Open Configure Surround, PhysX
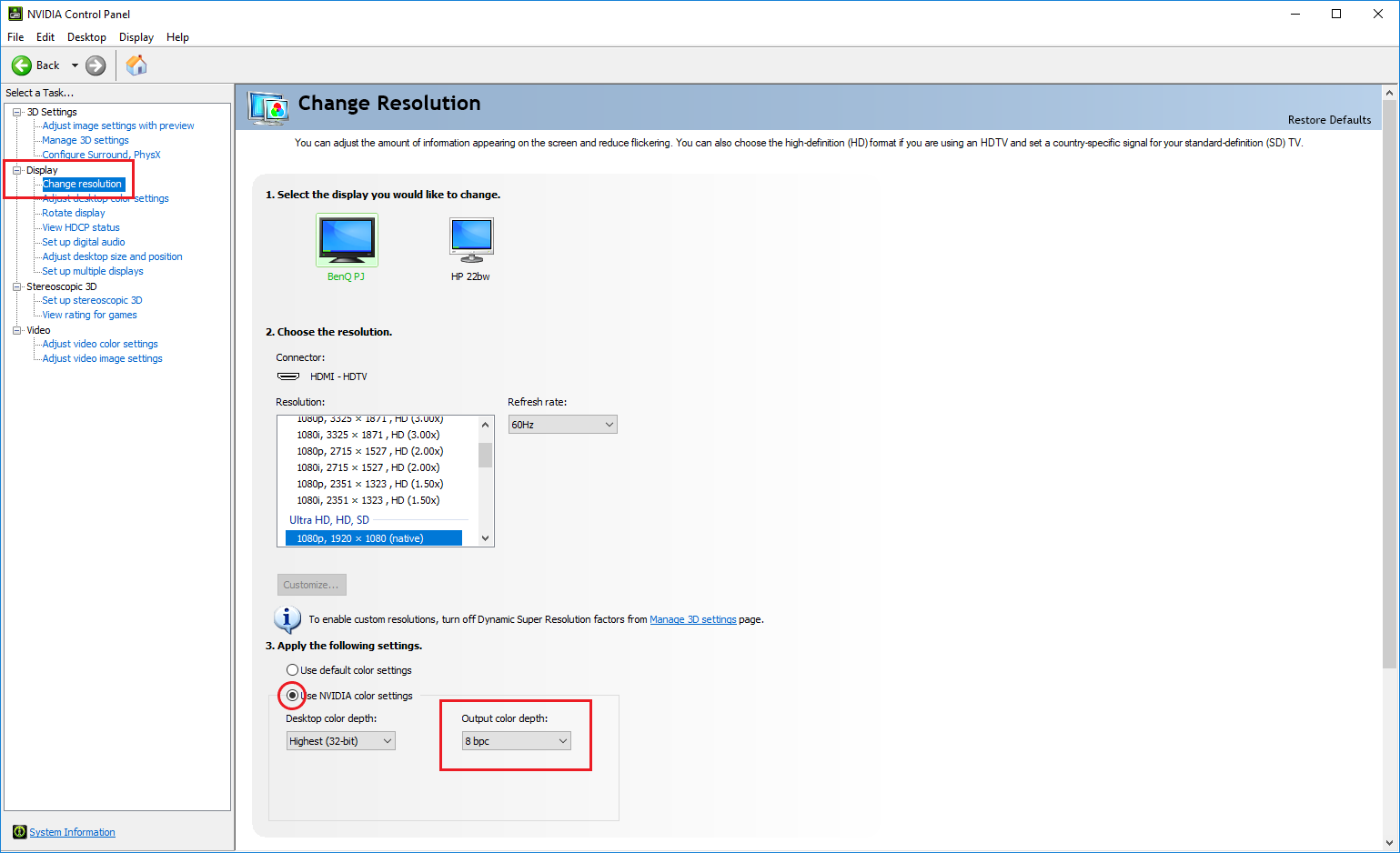1400x853 pixels. [101, 155]
